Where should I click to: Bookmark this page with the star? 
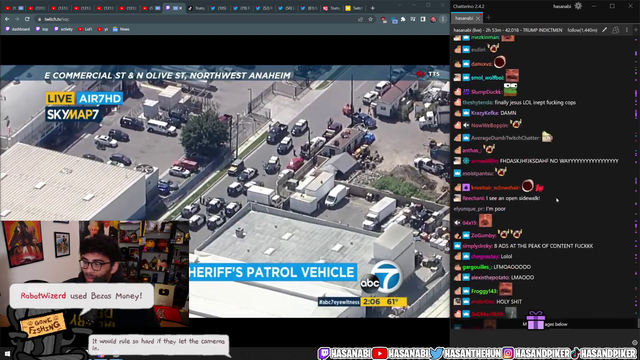pyautogui.click(x=370, y=19)
